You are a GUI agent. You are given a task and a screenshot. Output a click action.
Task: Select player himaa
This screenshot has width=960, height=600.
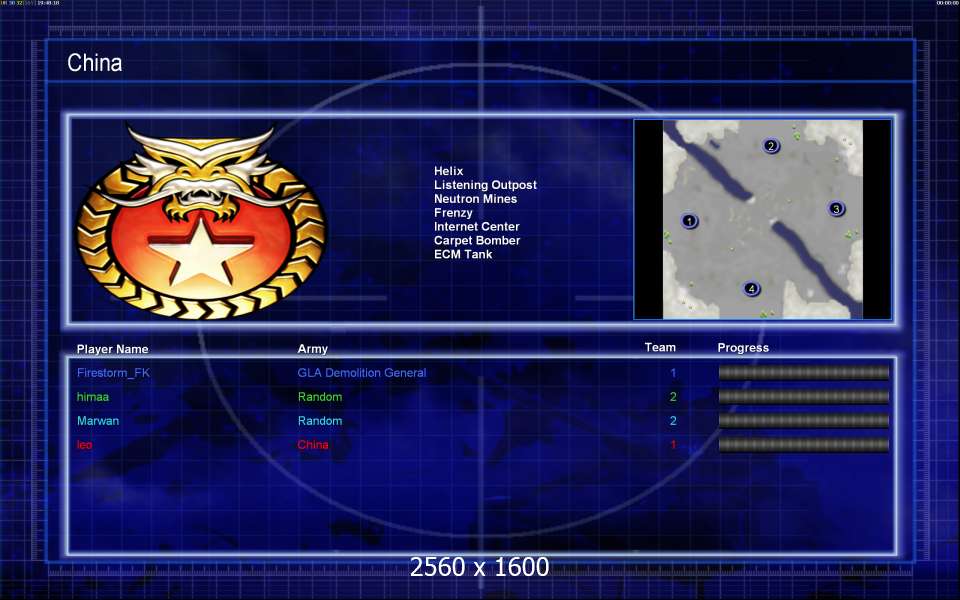(x=93, y=397)
